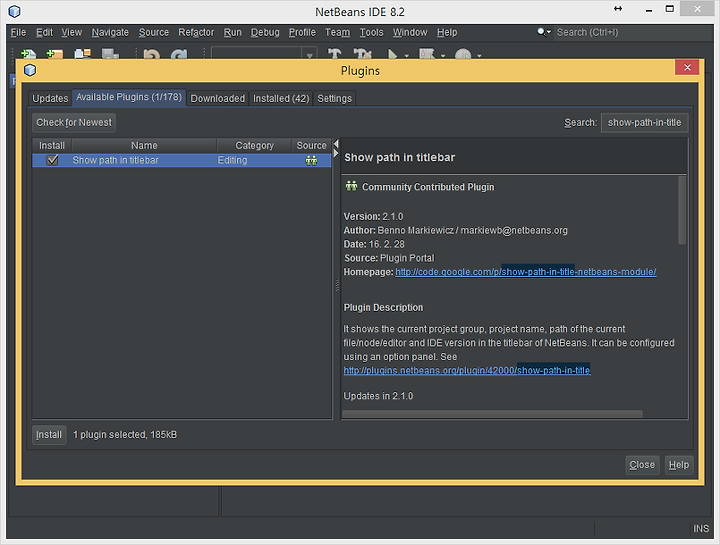Switch to the Installed (42) tab
This screenshot has height=545, width=720.
pyautogui.click(x=281, y=98)
